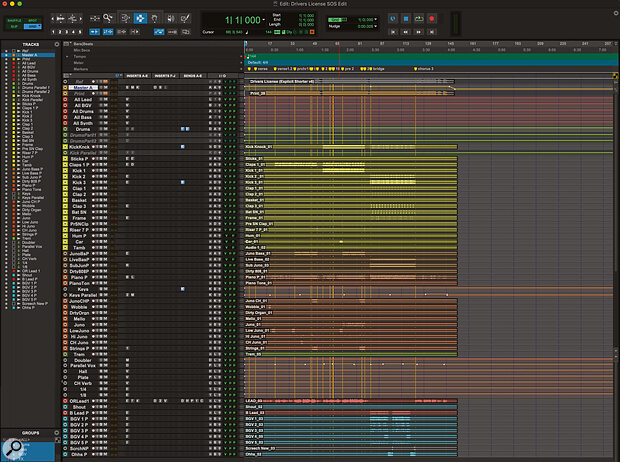Viewport: 620px width, 462px height.
Task: Click the Layered Editing icon
Action: 185,32
